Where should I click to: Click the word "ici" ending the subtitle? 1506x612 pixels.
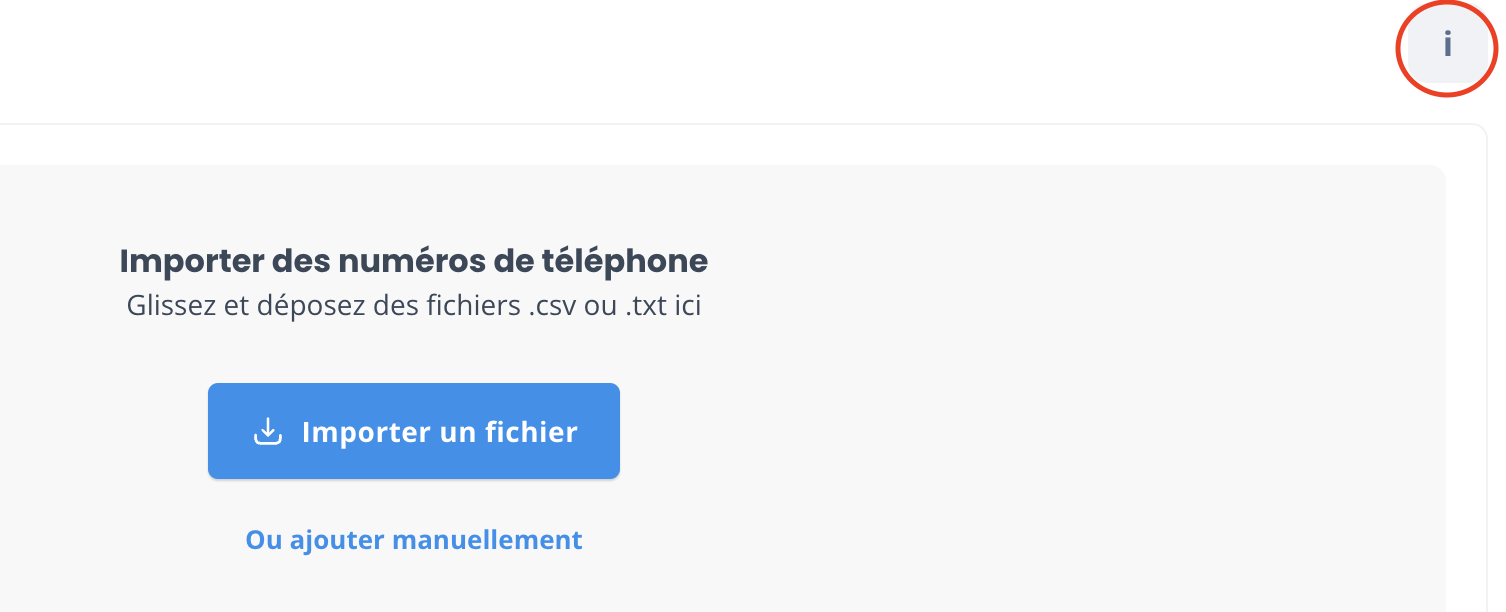pos(687,306)
